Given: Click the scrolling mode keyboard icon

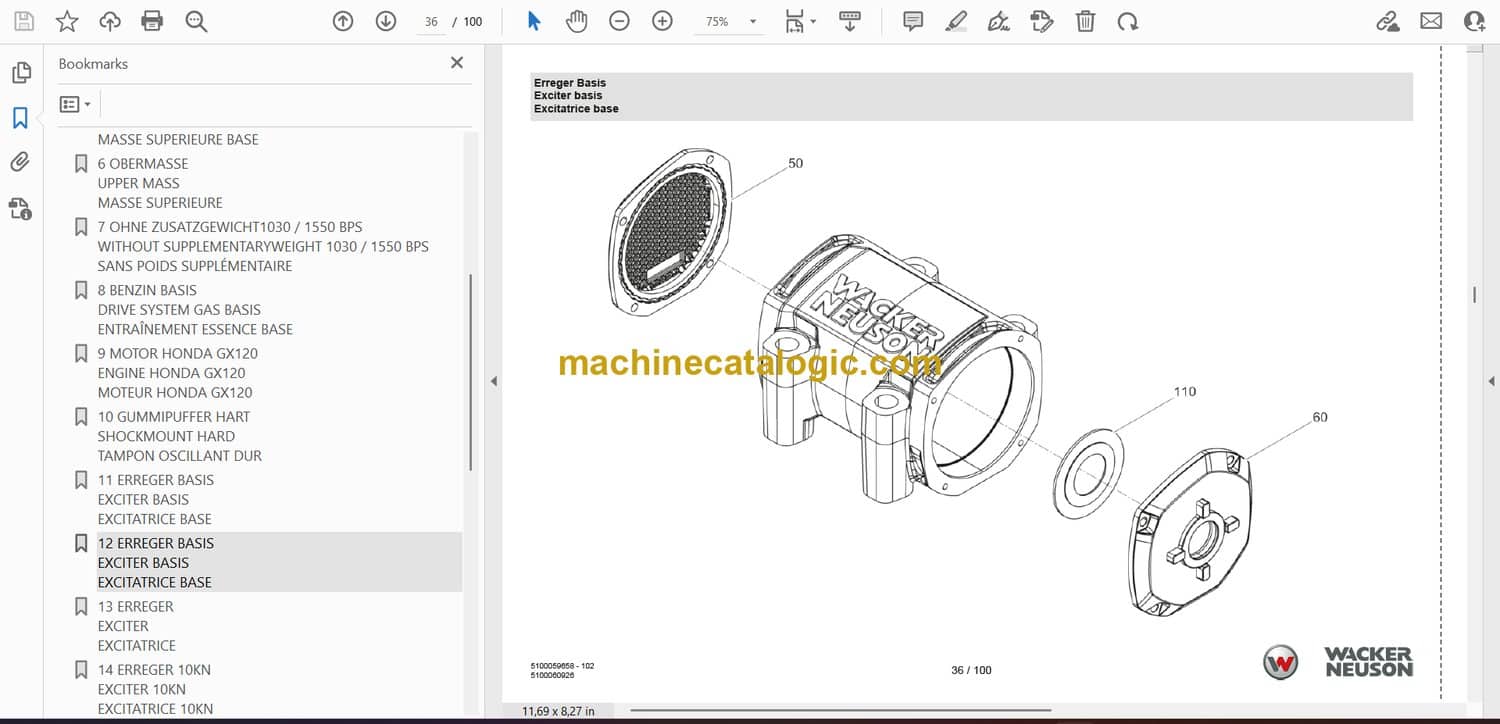Looking at the screenshot, I should (850, 21).
